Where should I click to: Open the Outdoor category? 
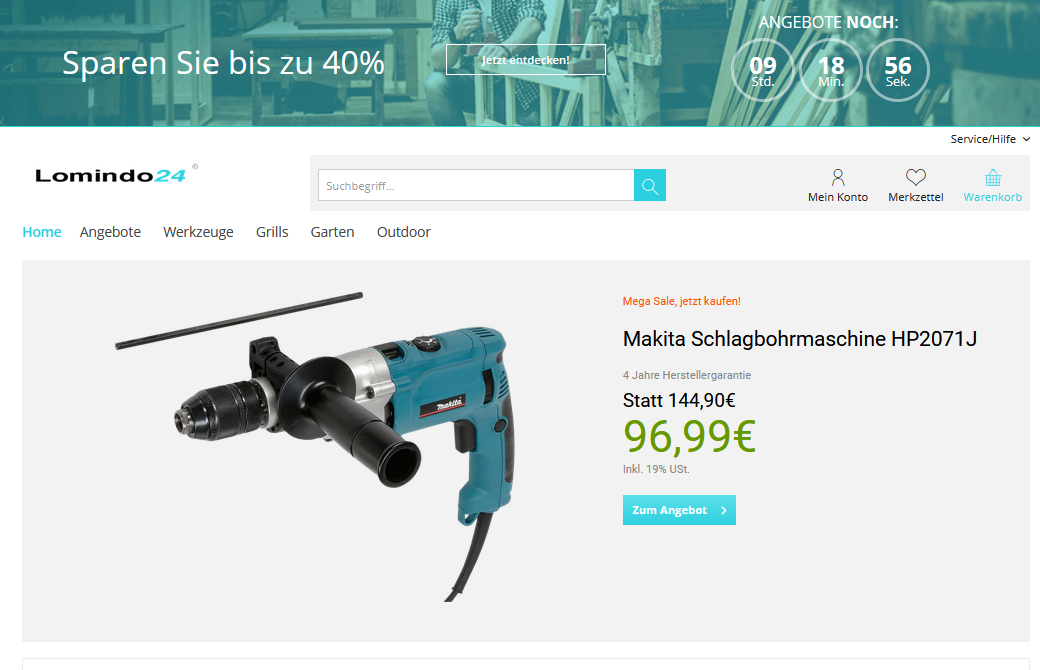click(403, 232)
